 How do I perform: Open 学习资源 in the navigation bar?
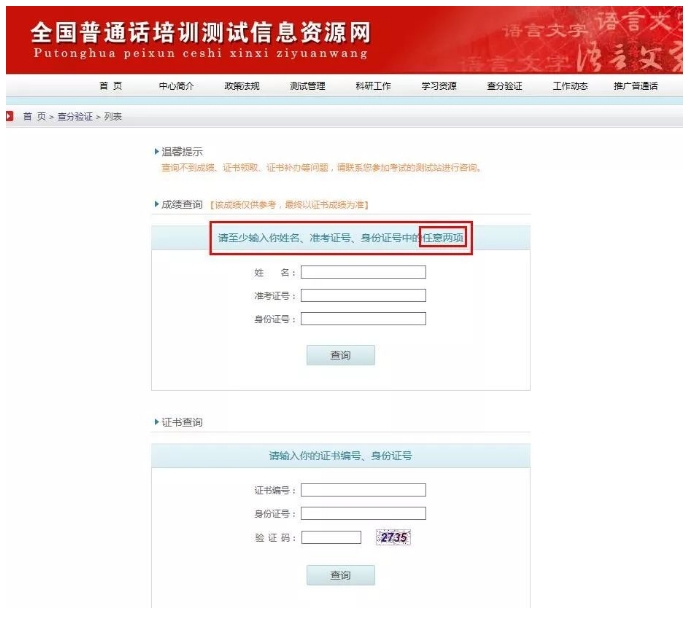[x=438, y=87]
